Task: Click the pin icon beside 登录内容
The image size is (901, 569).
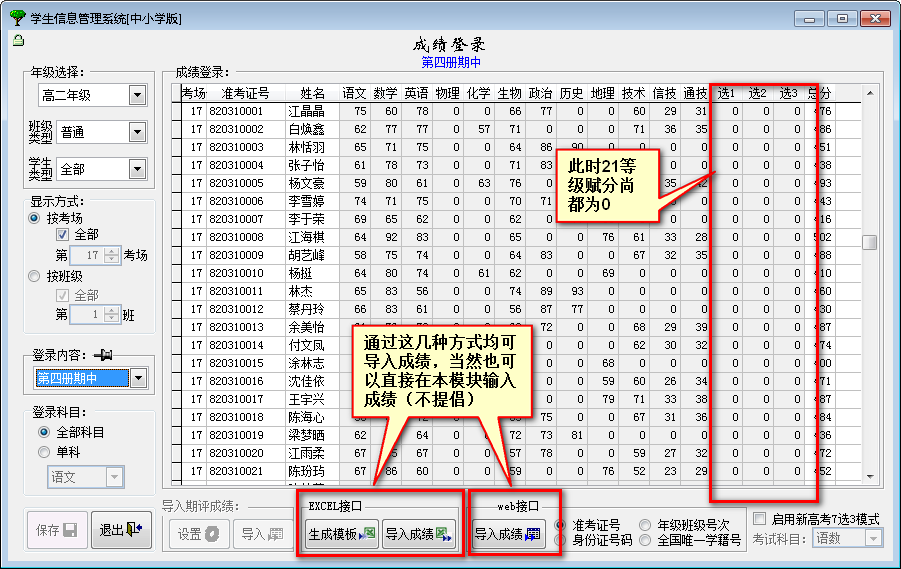Action: click(x=103, y=354)
